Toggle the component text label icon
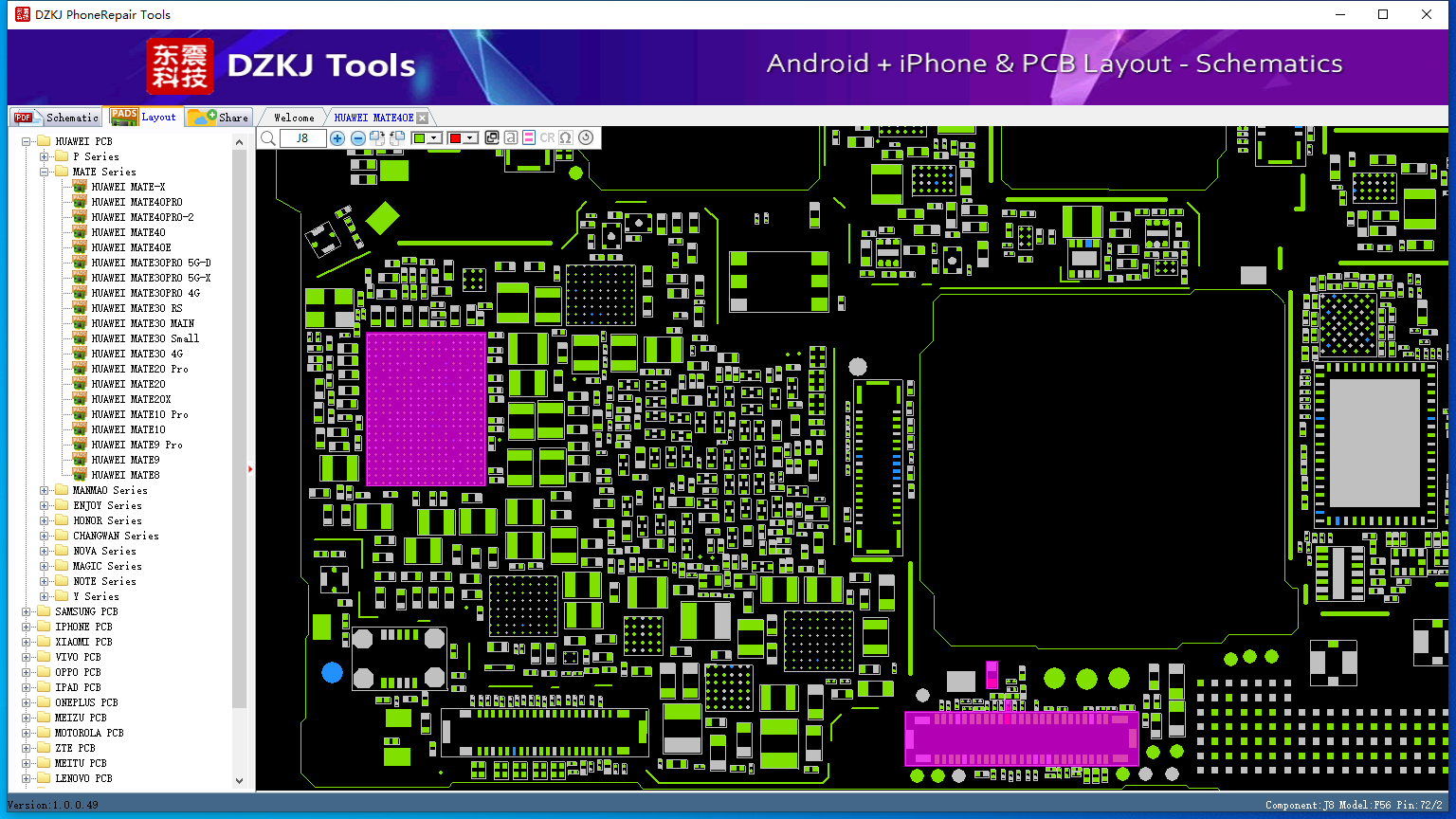Viewport: 1456px width, 819px height. 511,138
